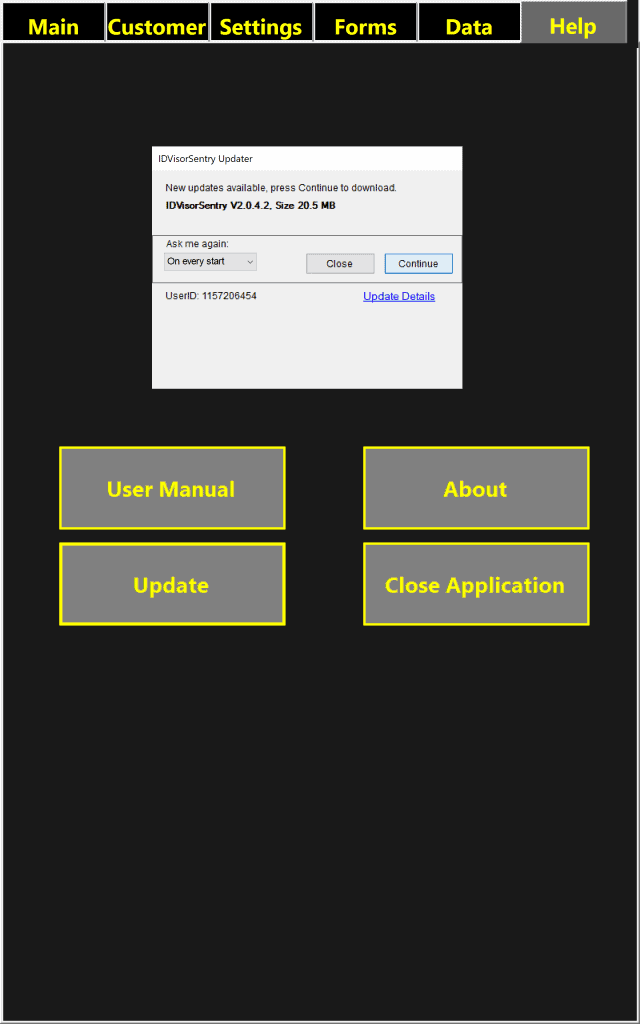Click Close in the Updater dialog
The width and height of the screenshot is (640, 1024).
(x=340, y=264)
